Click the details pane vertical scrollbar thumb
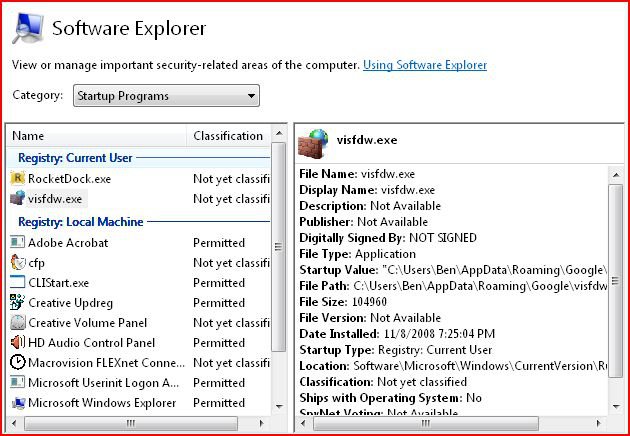Viewport: 630px width, 436px height. 616,280
